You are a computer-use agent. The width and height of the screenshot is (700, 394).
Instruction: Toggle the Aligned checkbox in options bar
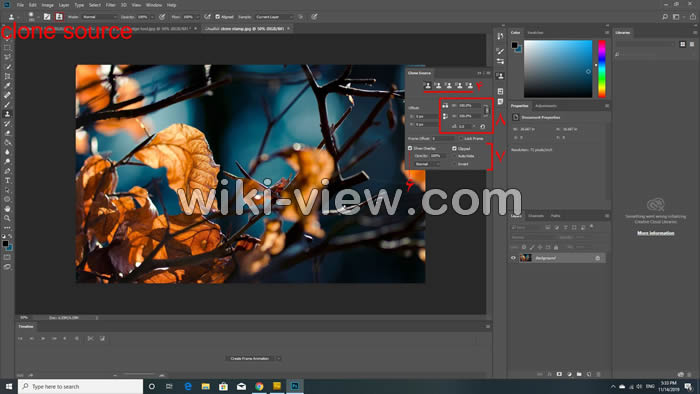(x=217, y=17)
